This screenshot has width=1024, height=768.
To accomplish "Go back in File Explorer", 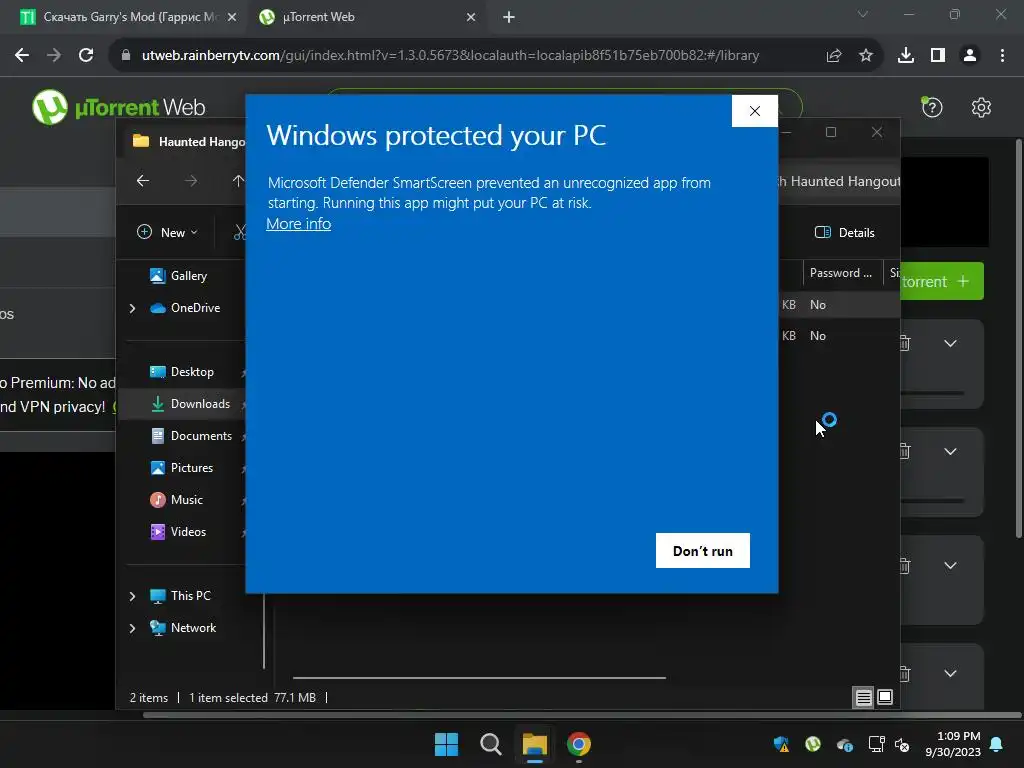I will pos(142,181).
